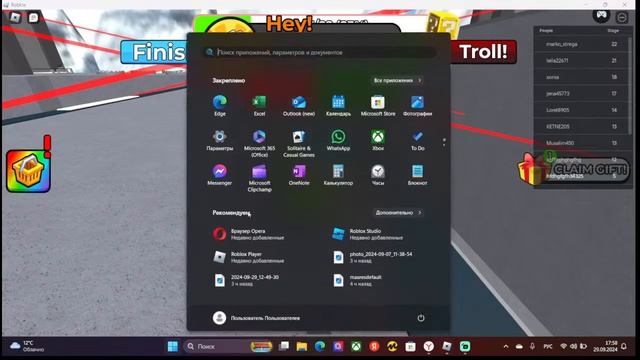This screenshot has width=640, height=360.
Task: Open the weather widget on taskbar
Action: coord(28,346)
